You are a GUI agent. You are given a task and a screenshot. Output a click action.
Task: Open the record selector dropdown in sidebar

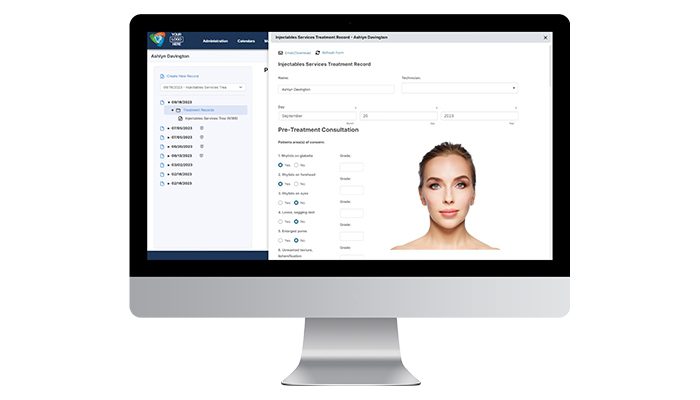coord(203,88)
